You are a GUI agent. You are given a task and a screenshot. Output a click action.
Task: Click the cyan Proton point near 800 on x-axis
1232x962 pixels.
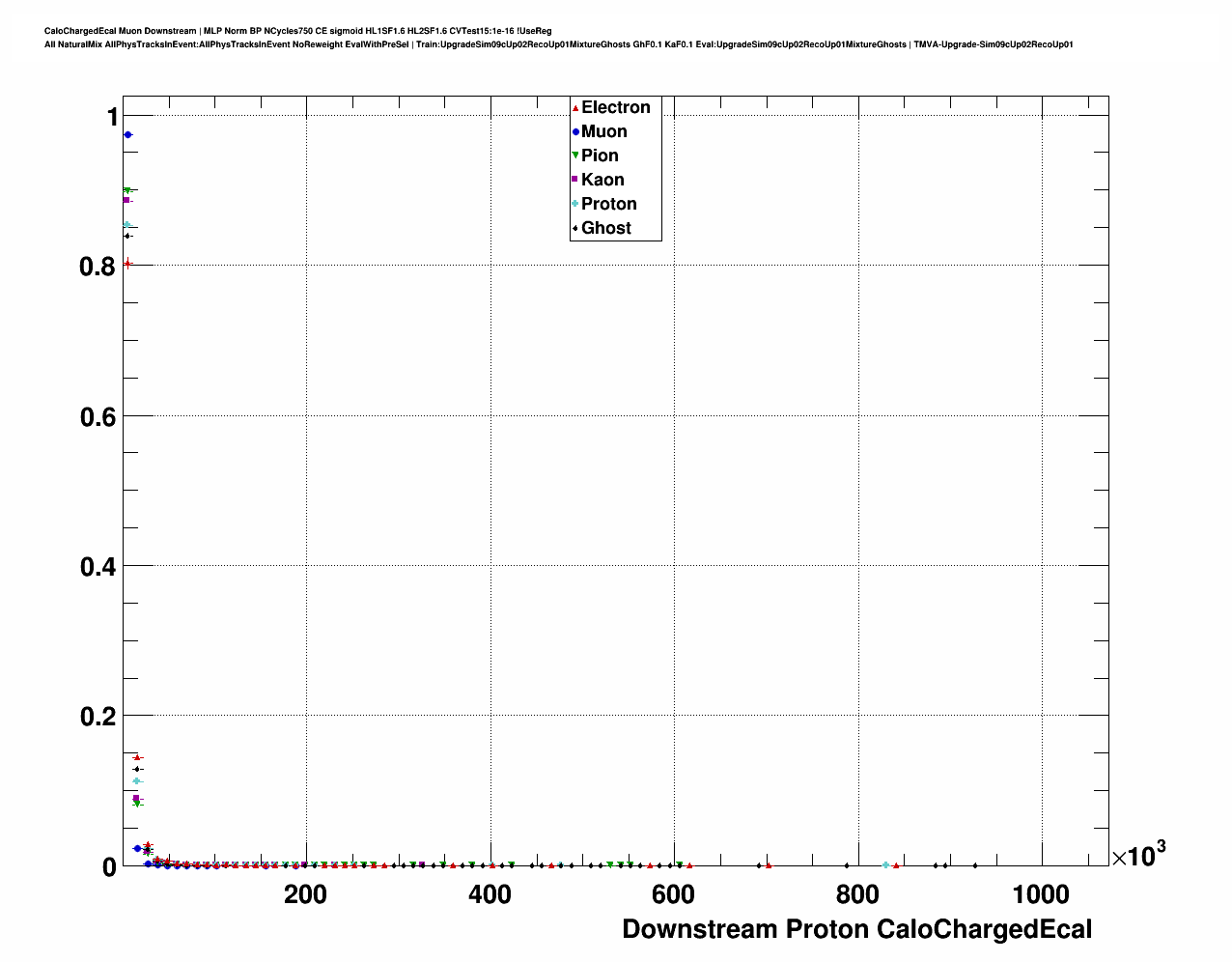click(885, 865)
